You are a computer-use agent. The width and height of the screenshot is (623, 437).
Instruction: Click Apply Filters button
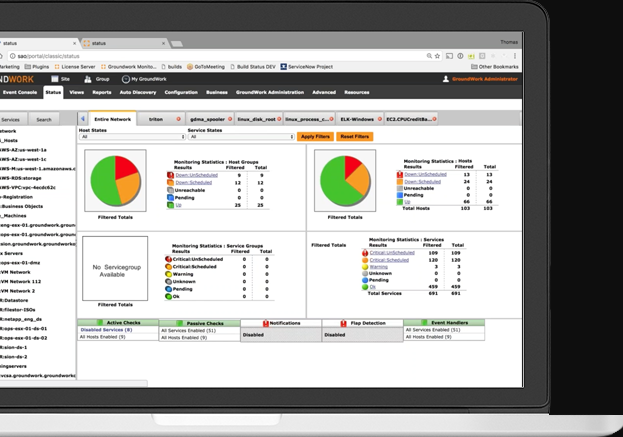pyautogui.click(x=315, y=137)
